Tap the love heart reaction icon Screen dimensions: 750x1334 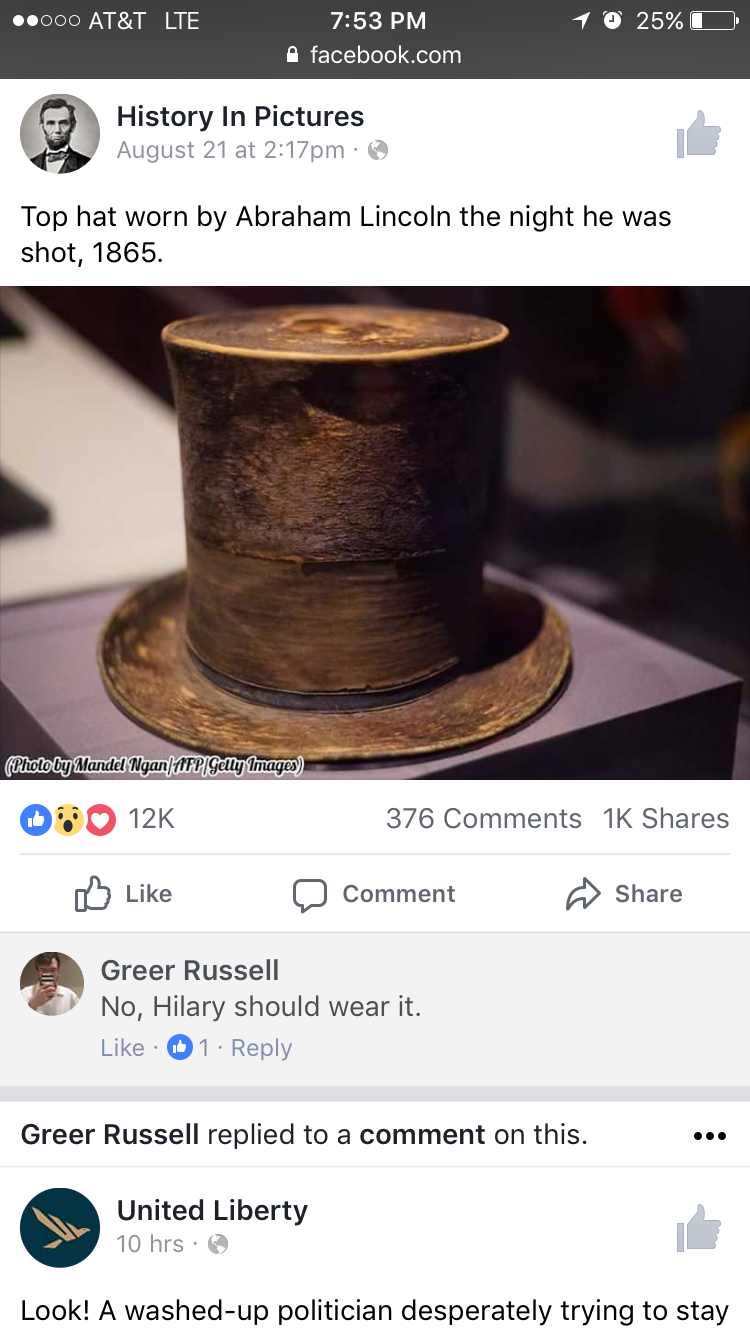click(x=100, y=820)
